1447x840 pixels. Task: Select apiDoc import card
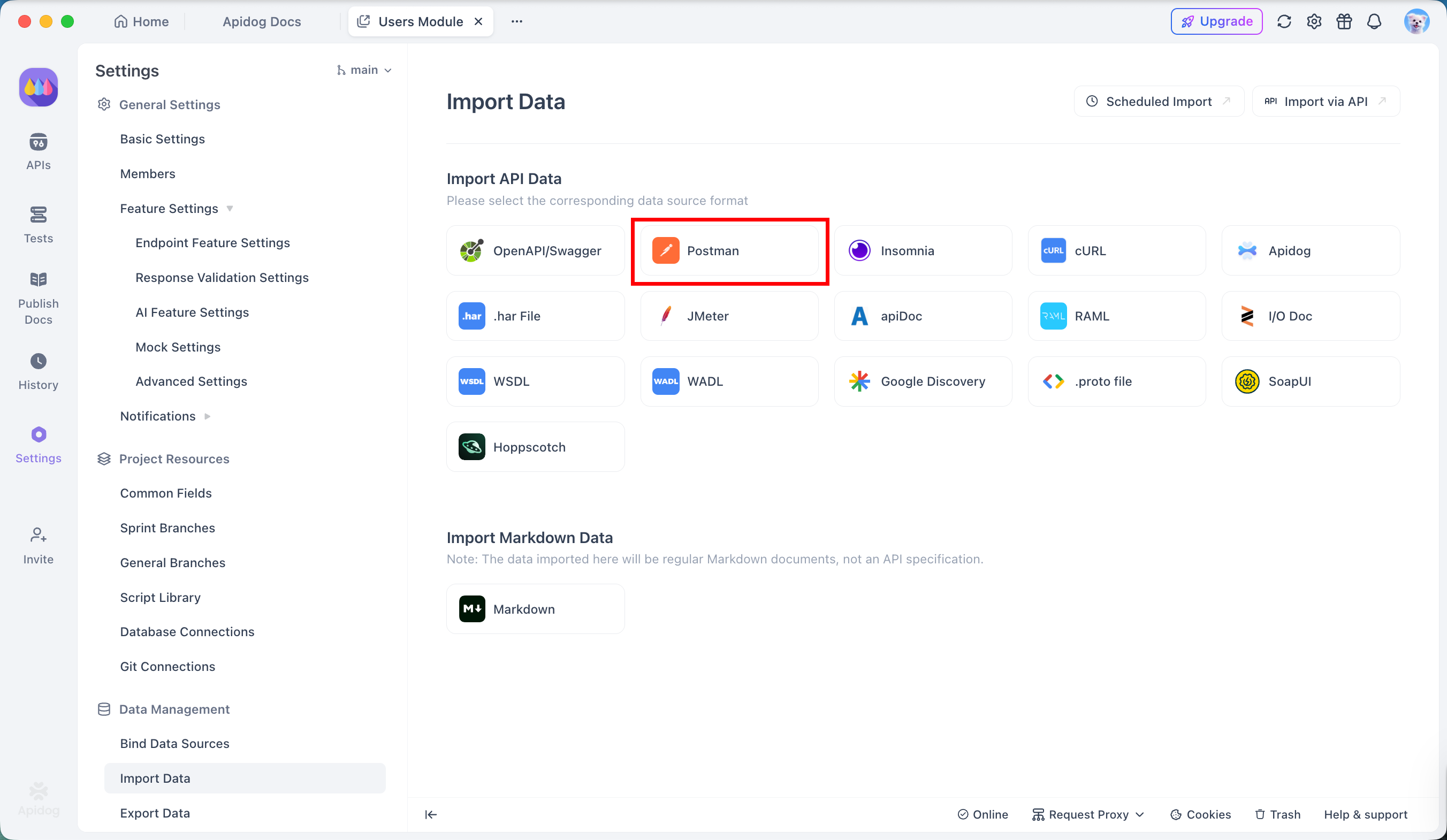pos(923,316)
